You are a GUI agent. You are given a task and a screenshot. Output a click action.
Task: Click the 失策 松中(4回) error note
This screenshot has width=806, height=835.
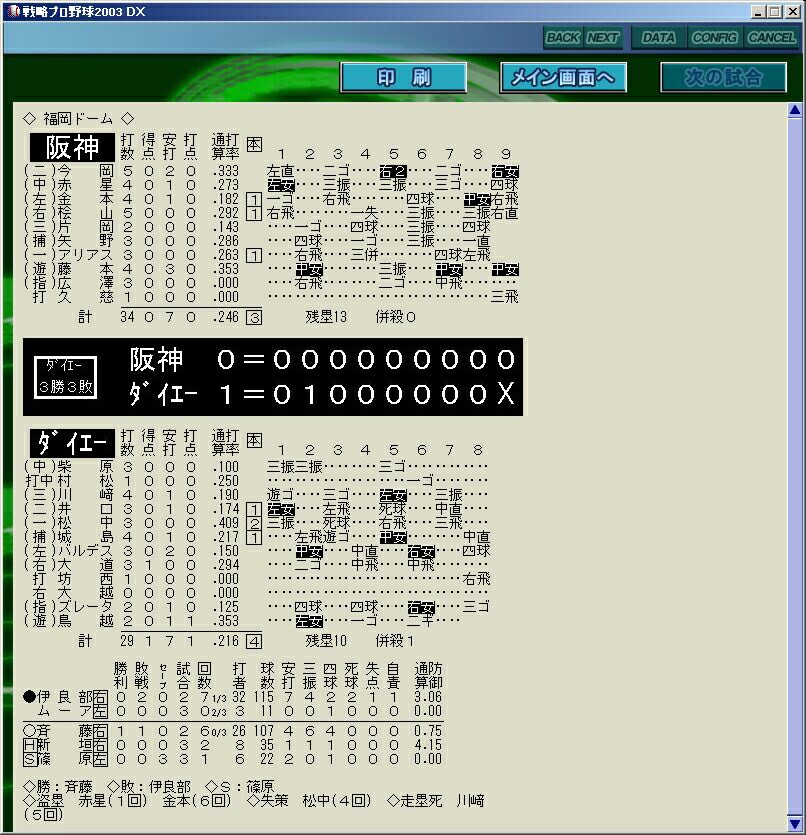(310, 800)
